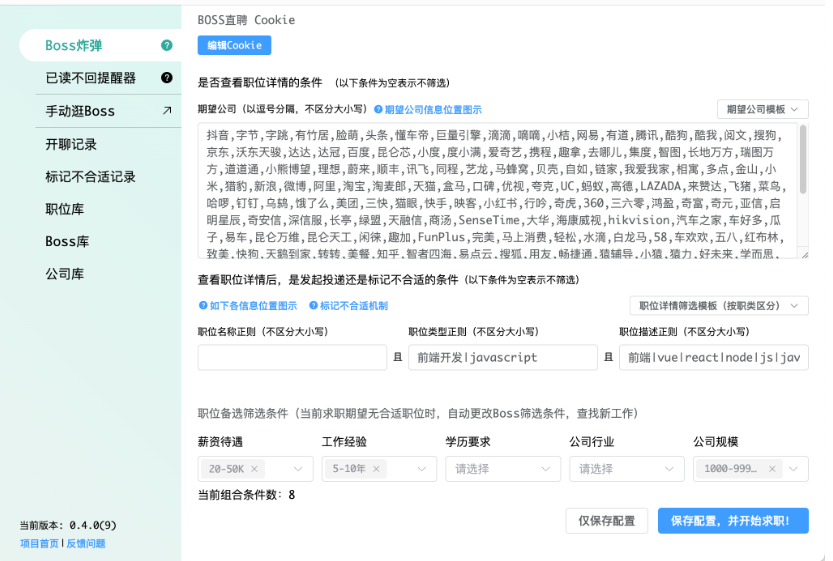Go to 公司库 in sidebar

64,273
